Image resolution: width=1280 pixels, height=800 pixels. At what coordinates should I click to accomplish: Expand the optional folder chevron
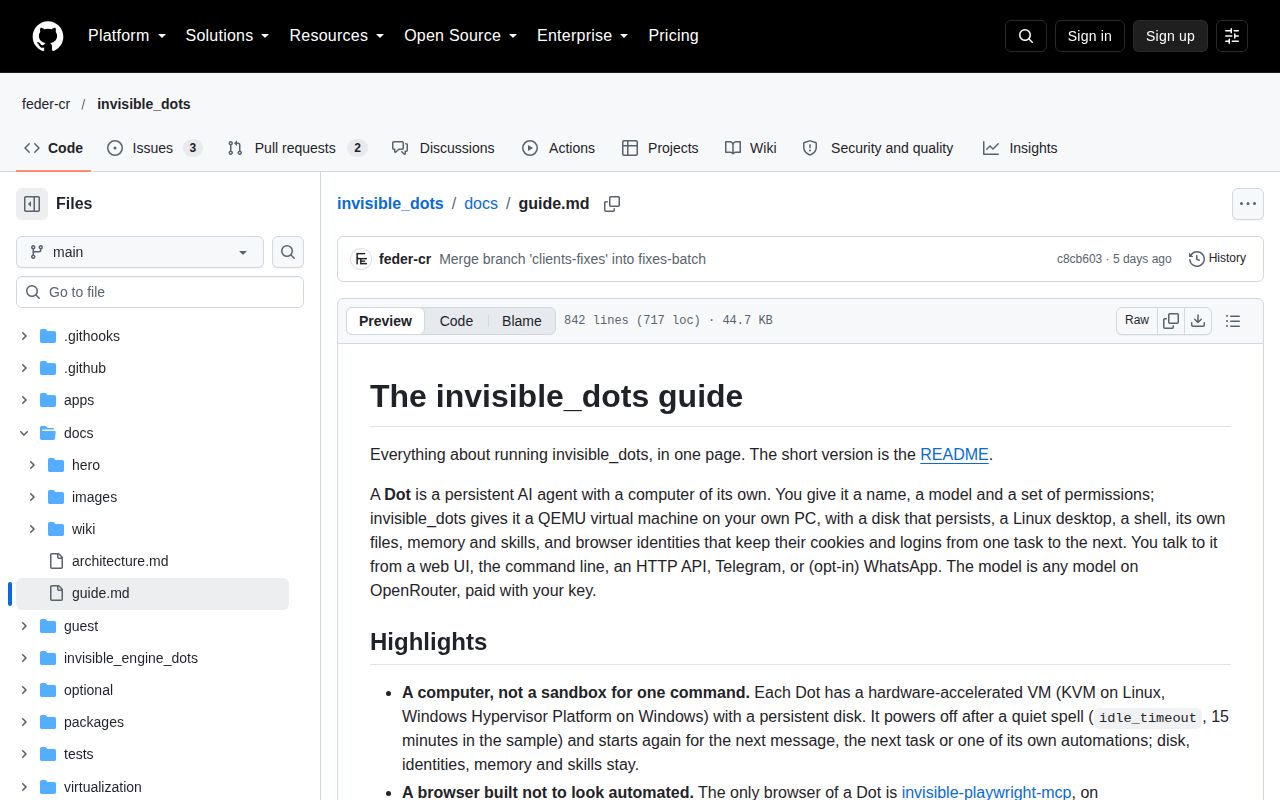tap(24, 690)
